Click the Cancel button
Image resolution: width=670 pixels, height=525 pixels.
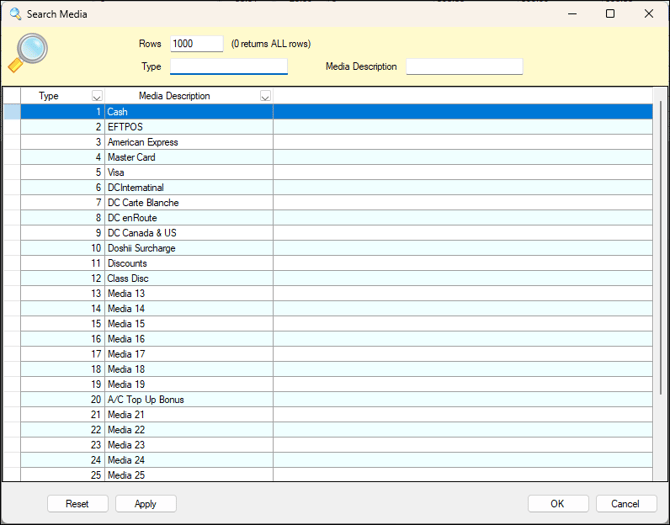pos(626,504)
